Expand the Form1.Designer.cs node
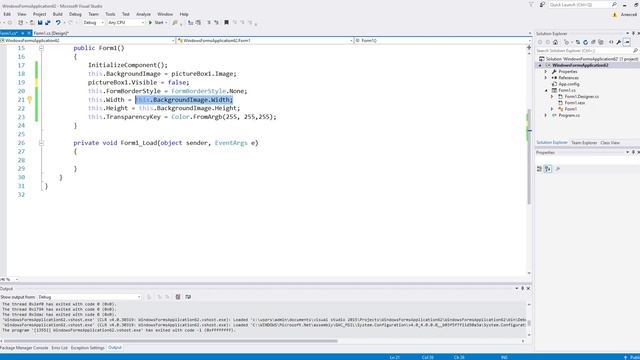Screen dimensions: 640x360 552,97
